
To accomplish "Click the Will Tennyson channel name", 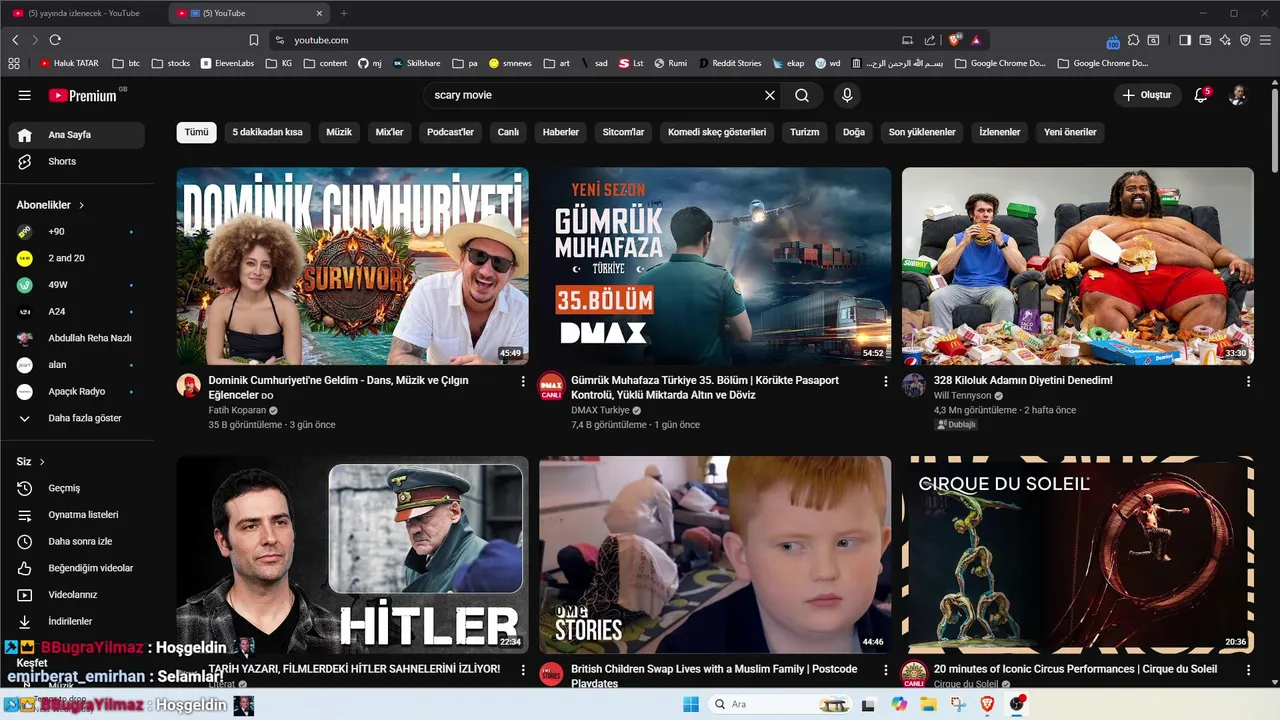I will pyautogui.click(x=962, y=396).
